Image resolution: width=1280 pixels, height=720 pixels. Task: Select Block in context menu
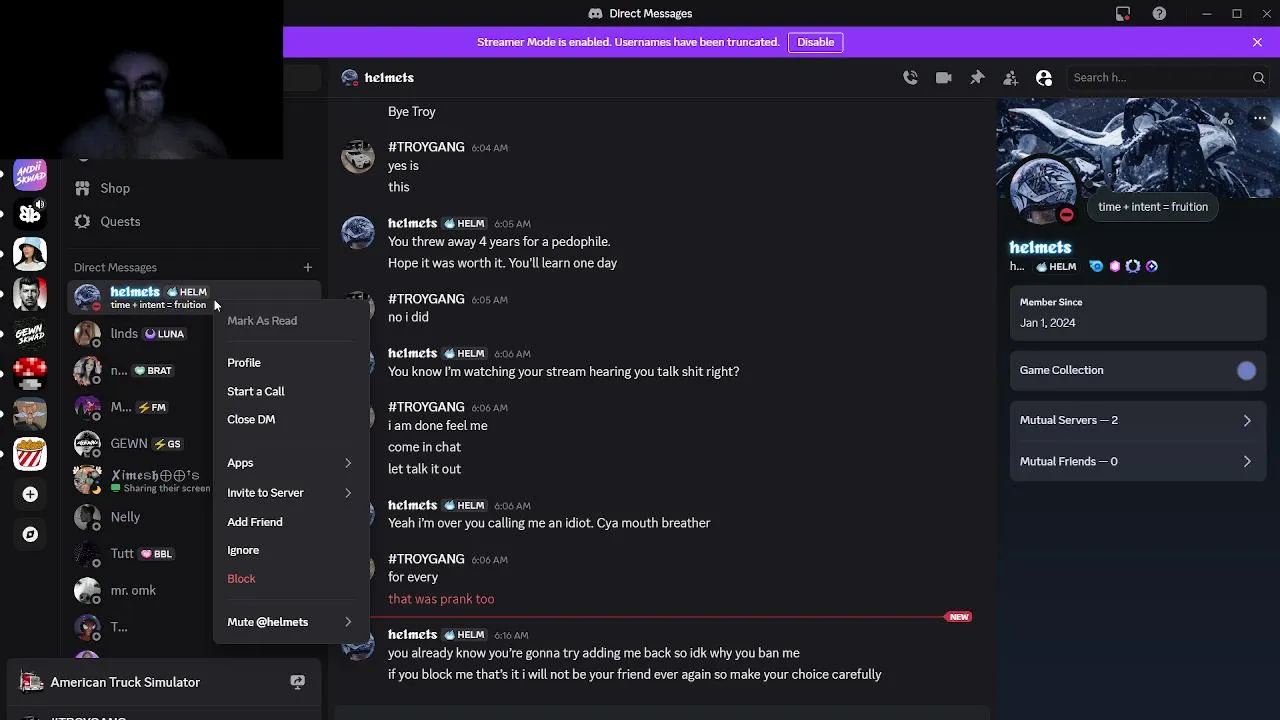point(241,579)
